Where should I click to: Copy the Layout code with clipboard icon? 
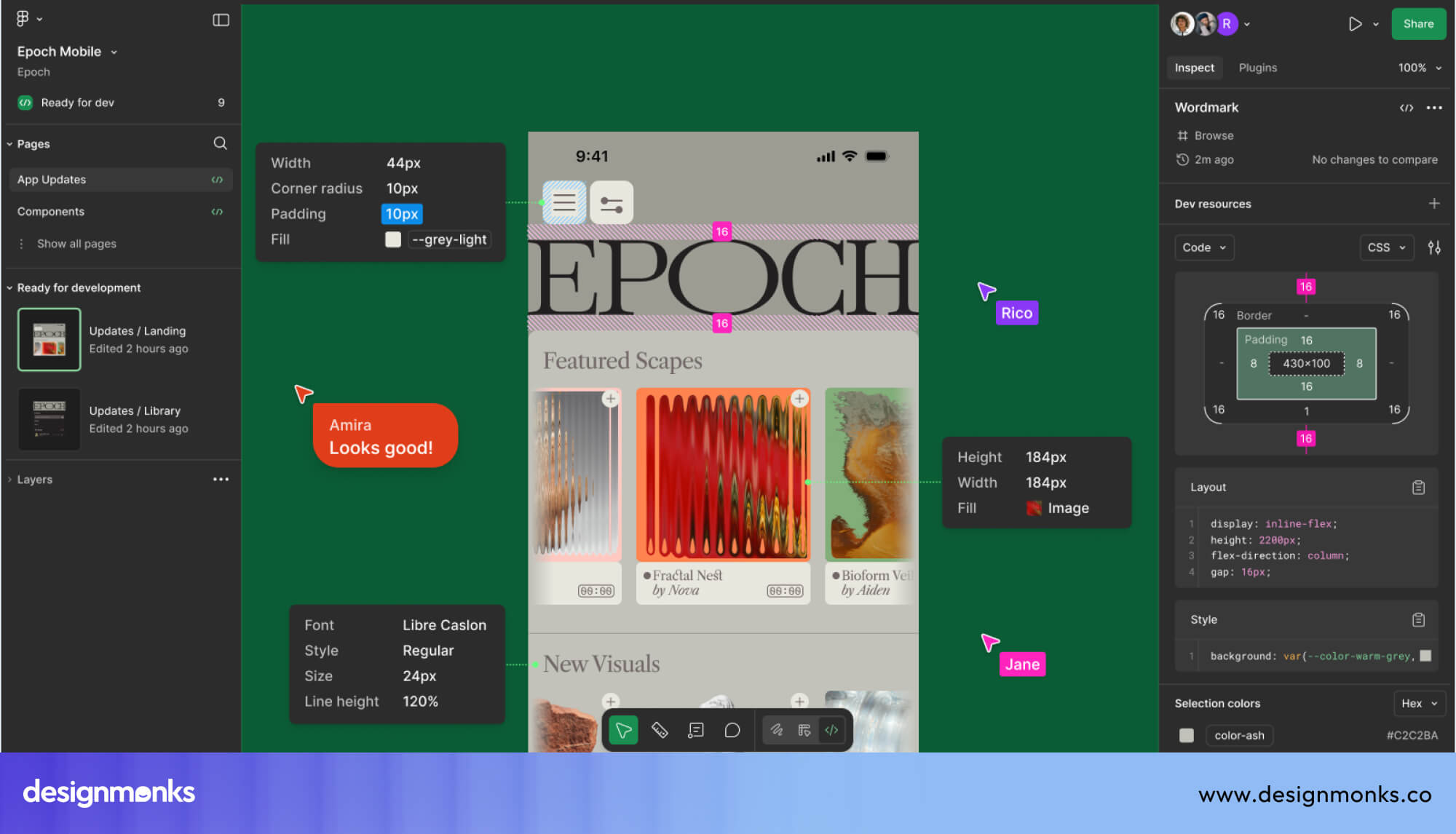pyautogui.click(x=1418, y=488)
